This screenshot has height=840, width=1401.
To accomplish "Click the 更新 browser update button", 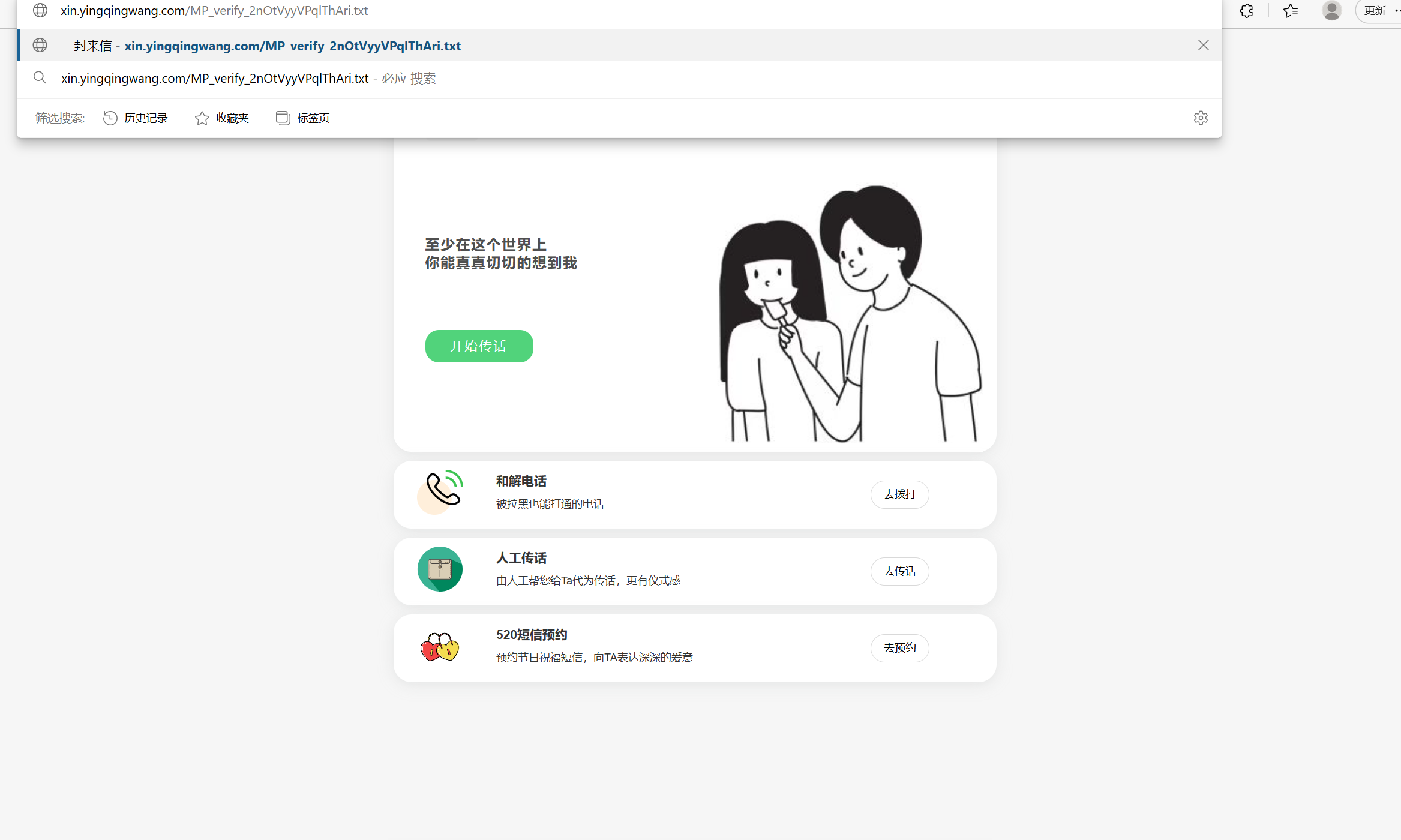I will coord(1376,11).
